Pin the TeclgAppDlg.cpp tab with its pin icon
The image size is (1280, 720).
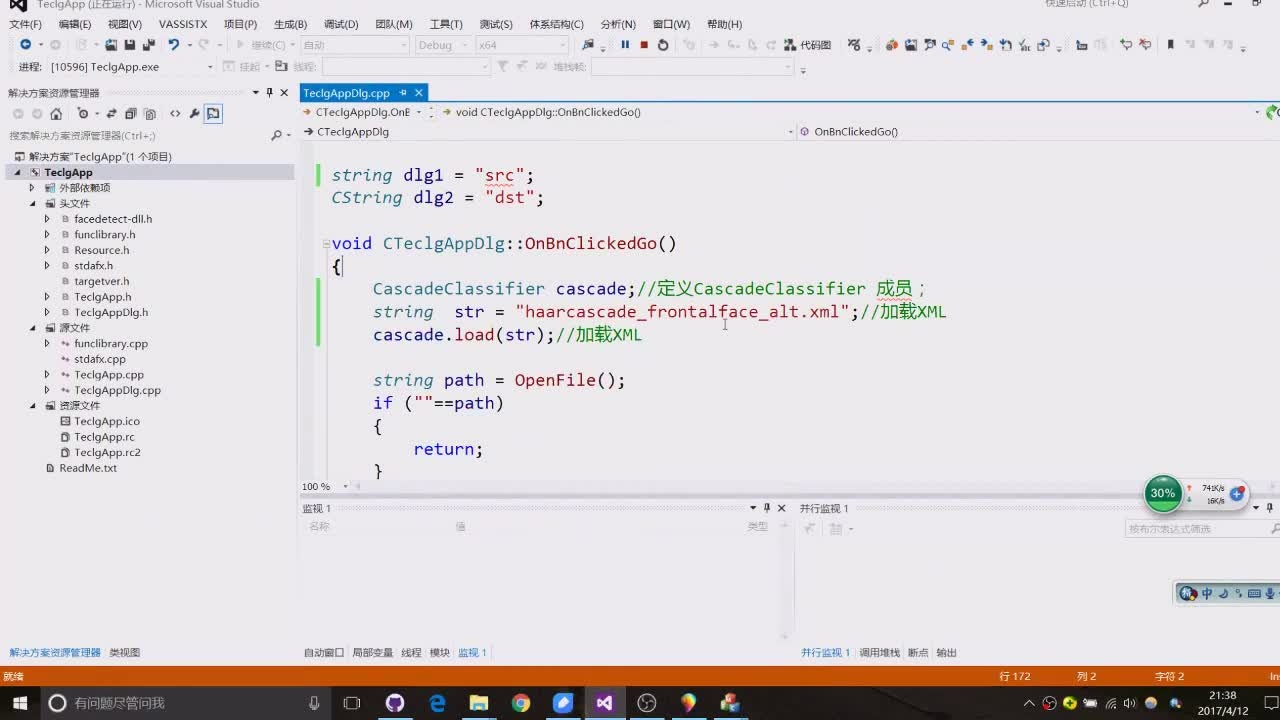tap(402, 92)
